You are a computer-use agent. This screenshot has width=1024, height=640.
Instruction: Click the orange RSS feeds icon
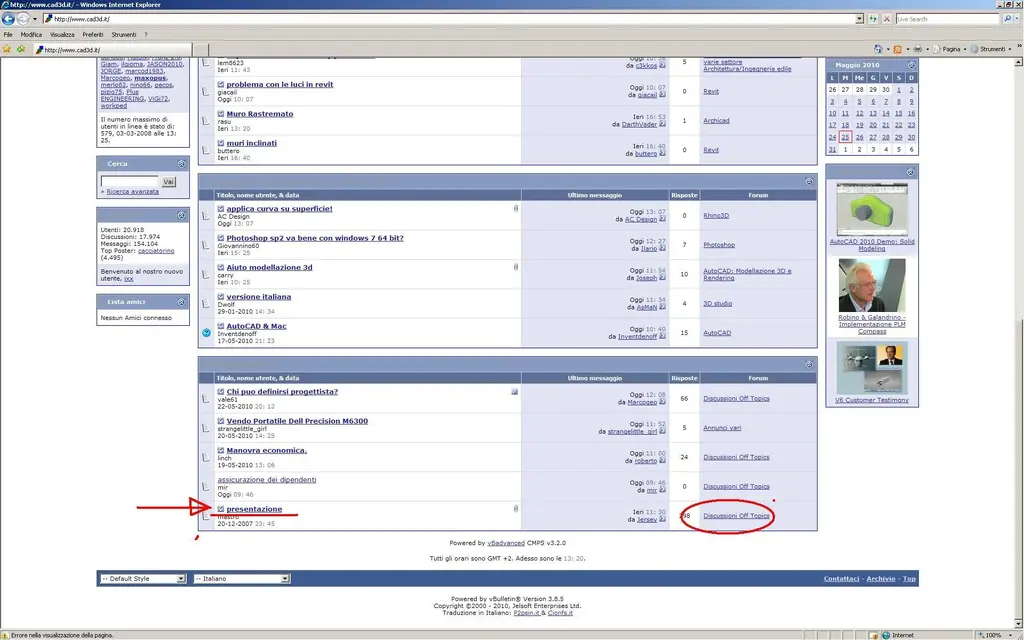tap(897, 49)
